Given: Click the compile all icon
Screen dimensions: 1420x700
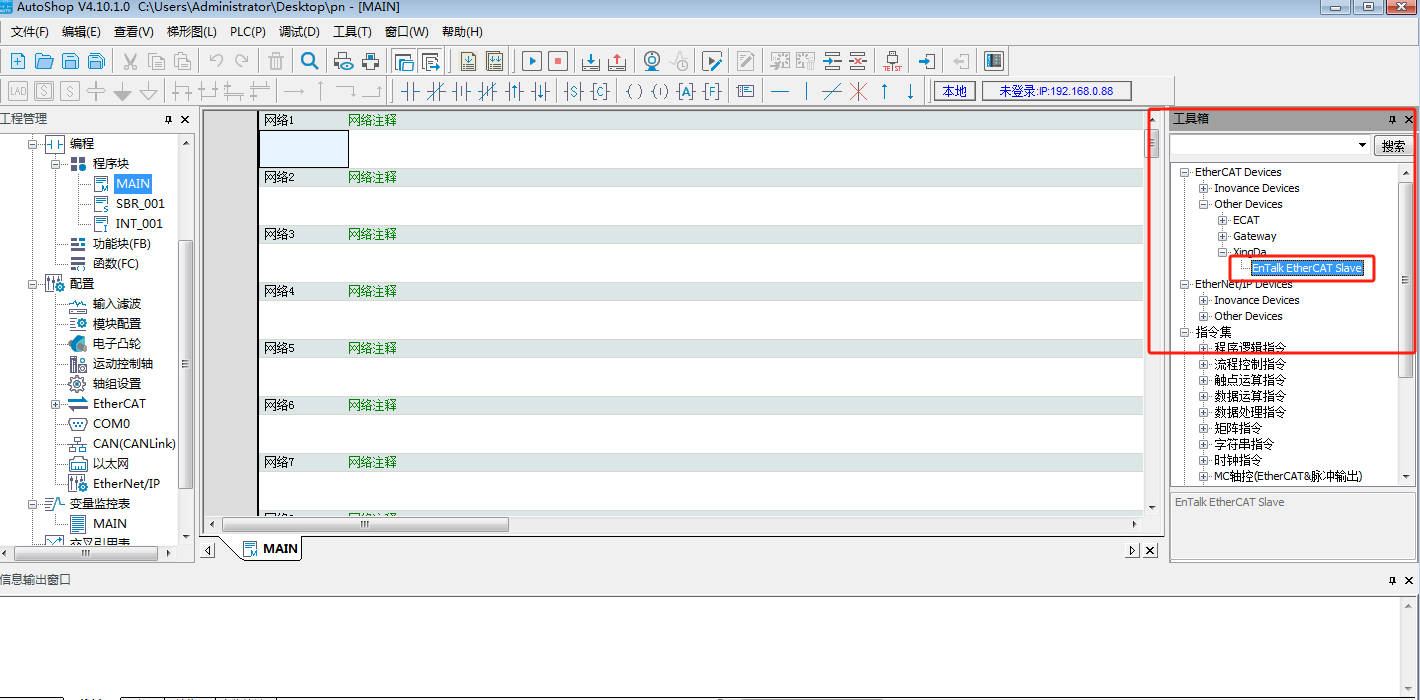Looking at the screenshot, I should (495, 61).
